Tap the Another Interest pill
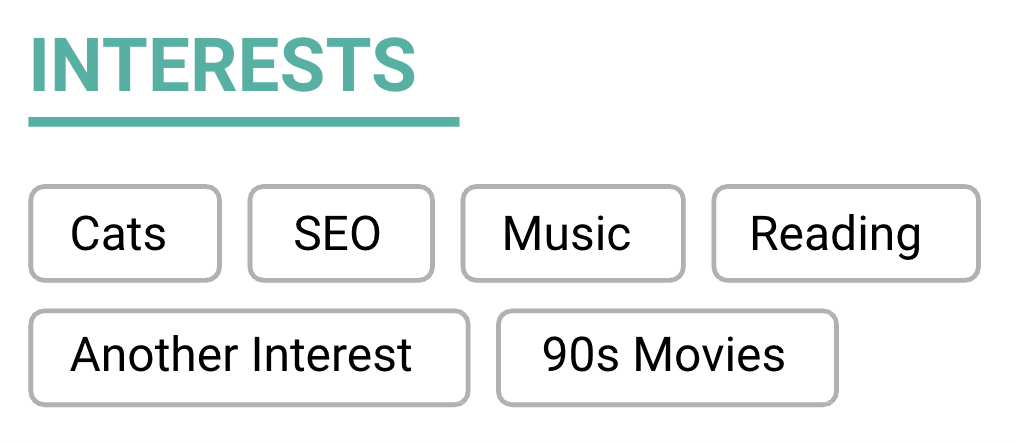The height and width of the screenshot is (444, 1014). point(248,357)
